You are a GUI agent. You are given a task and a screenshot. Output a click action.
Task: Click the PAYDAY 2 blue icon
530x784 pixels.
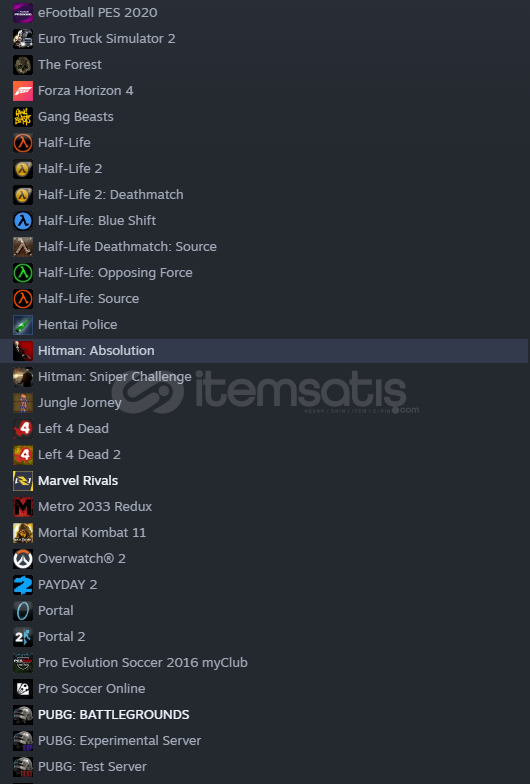(x=23, y=585)
